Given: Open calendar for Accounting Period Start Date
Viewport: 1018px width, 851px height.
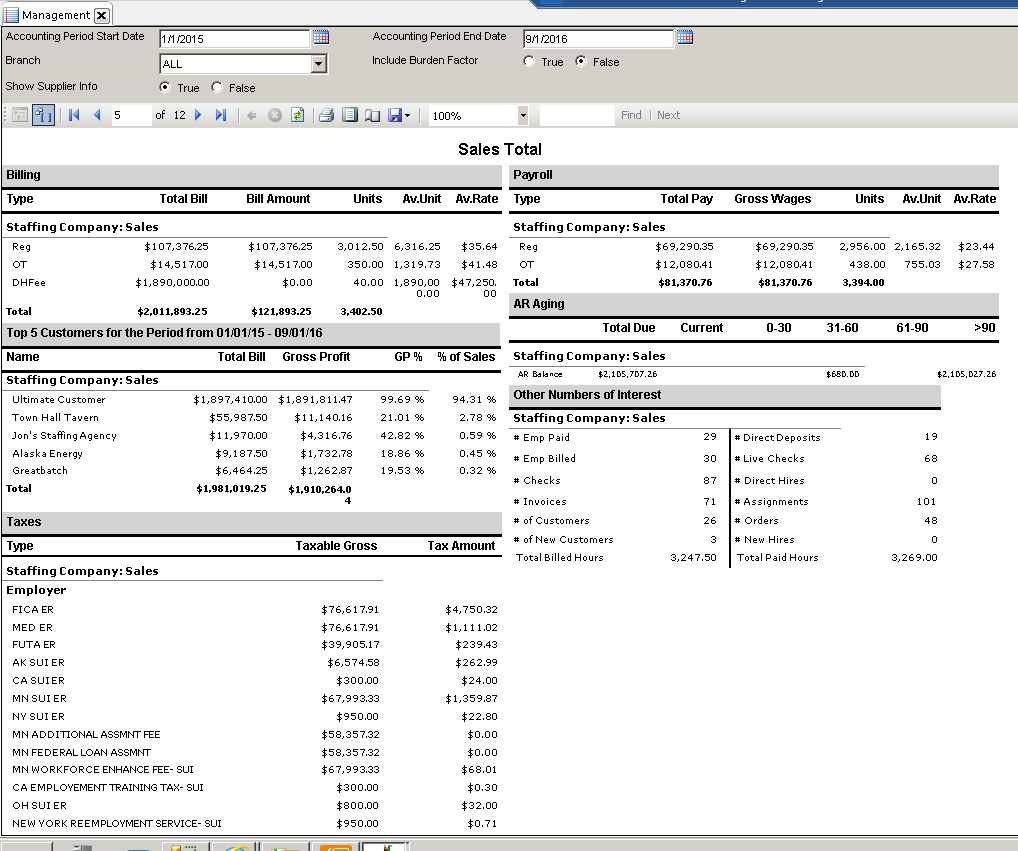Looking at the screenshot, I should pyautogui.click(x=320, y=38).
